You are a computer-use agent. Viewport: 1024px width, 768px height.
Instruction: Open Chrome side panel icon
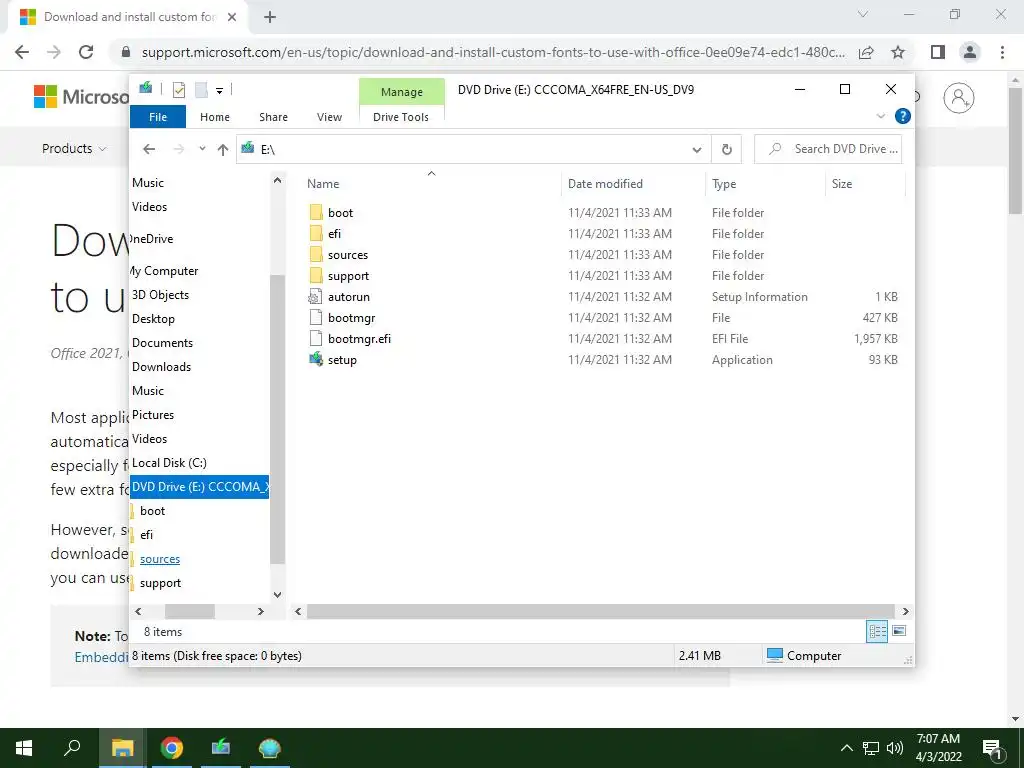938,52
